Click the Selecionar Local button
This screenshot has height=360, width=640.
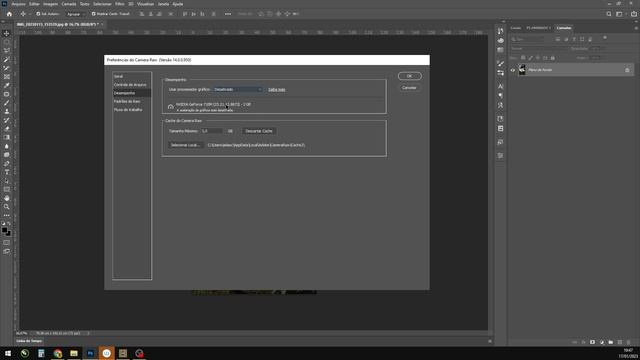click(185, 145)
